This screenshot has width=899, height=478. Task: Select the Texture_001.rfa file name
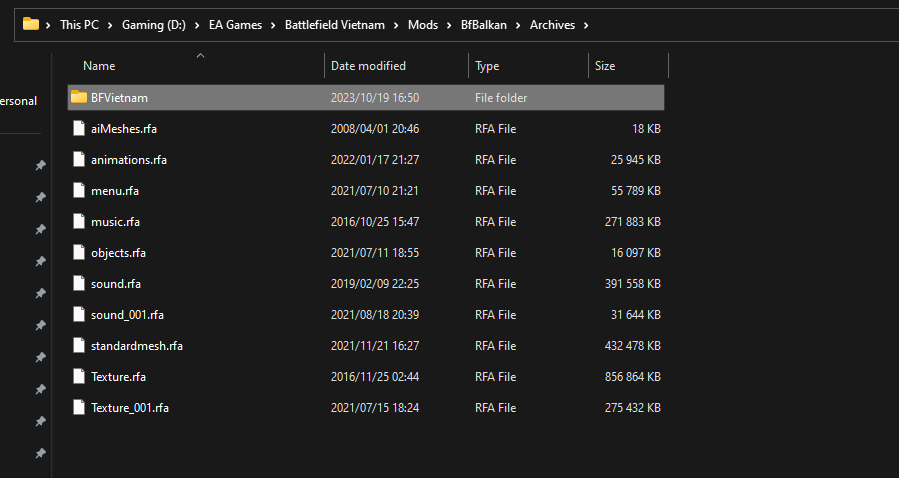pyautogui.click(x=127, y=408)
